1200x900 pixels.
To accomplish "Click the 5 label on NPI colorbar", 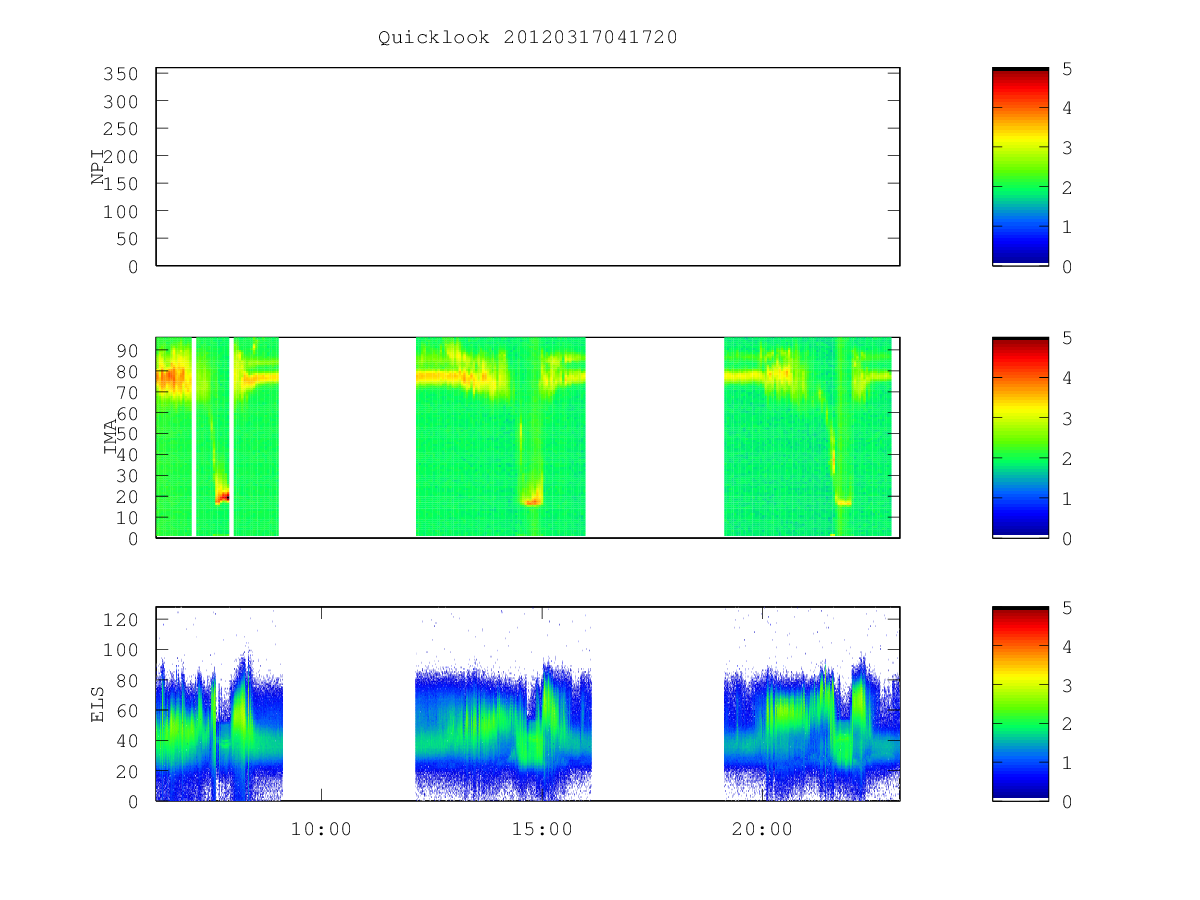I will [1067, 69].
